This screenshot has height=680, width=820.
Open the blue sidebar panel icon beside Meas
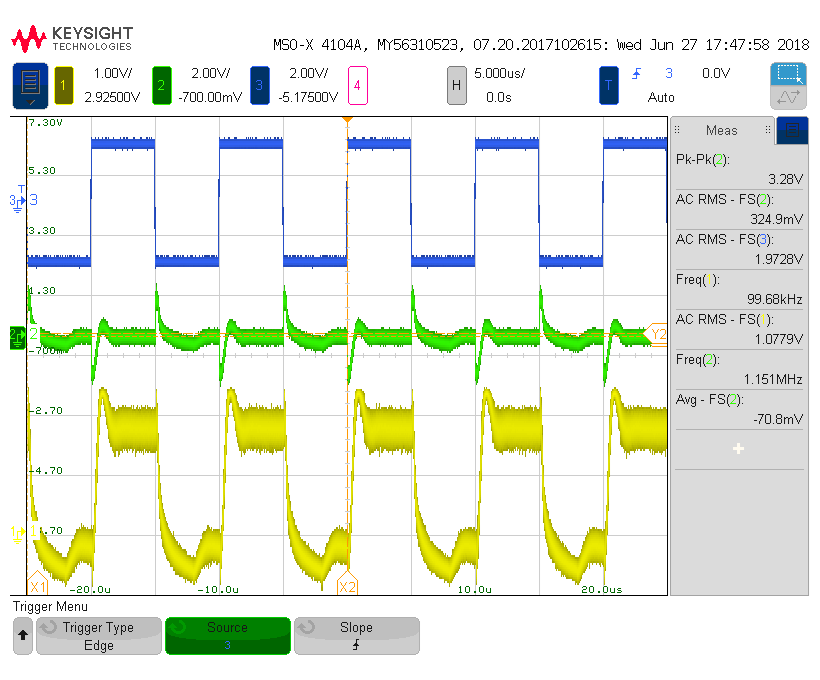tap(792, 130)
